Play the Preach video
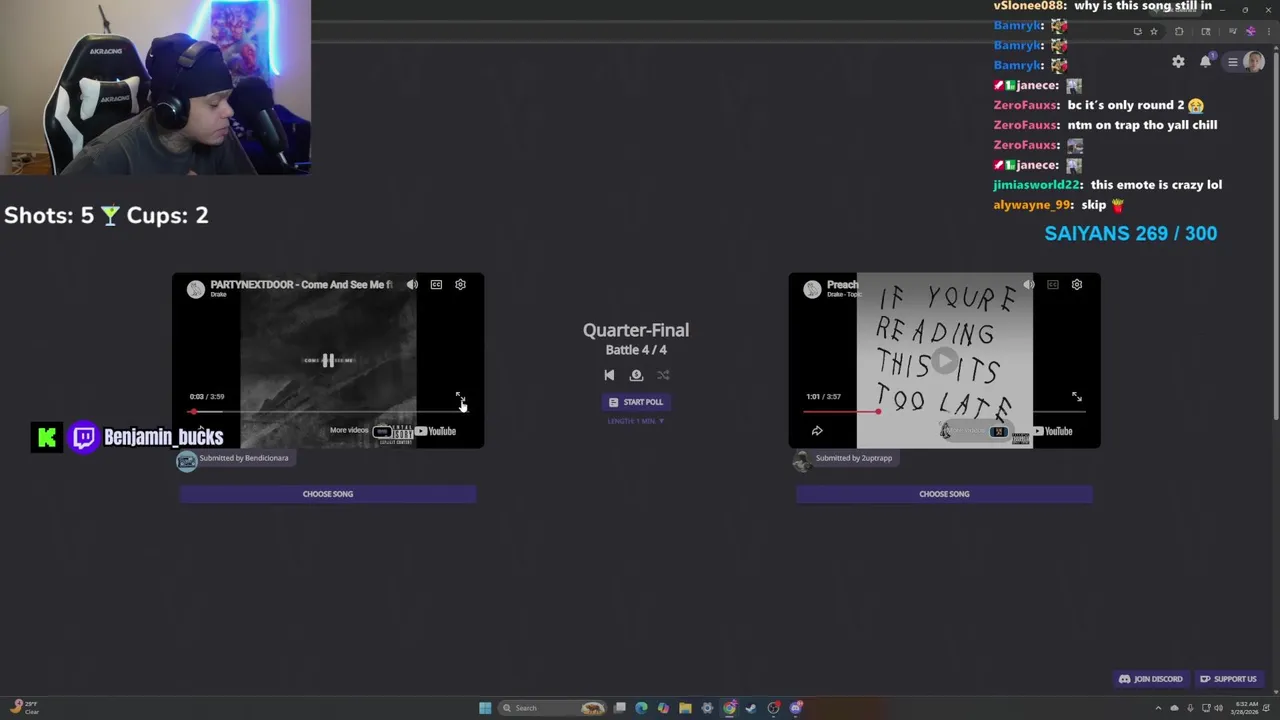The width and height of the screenshot is (1280, 720). 944,361
